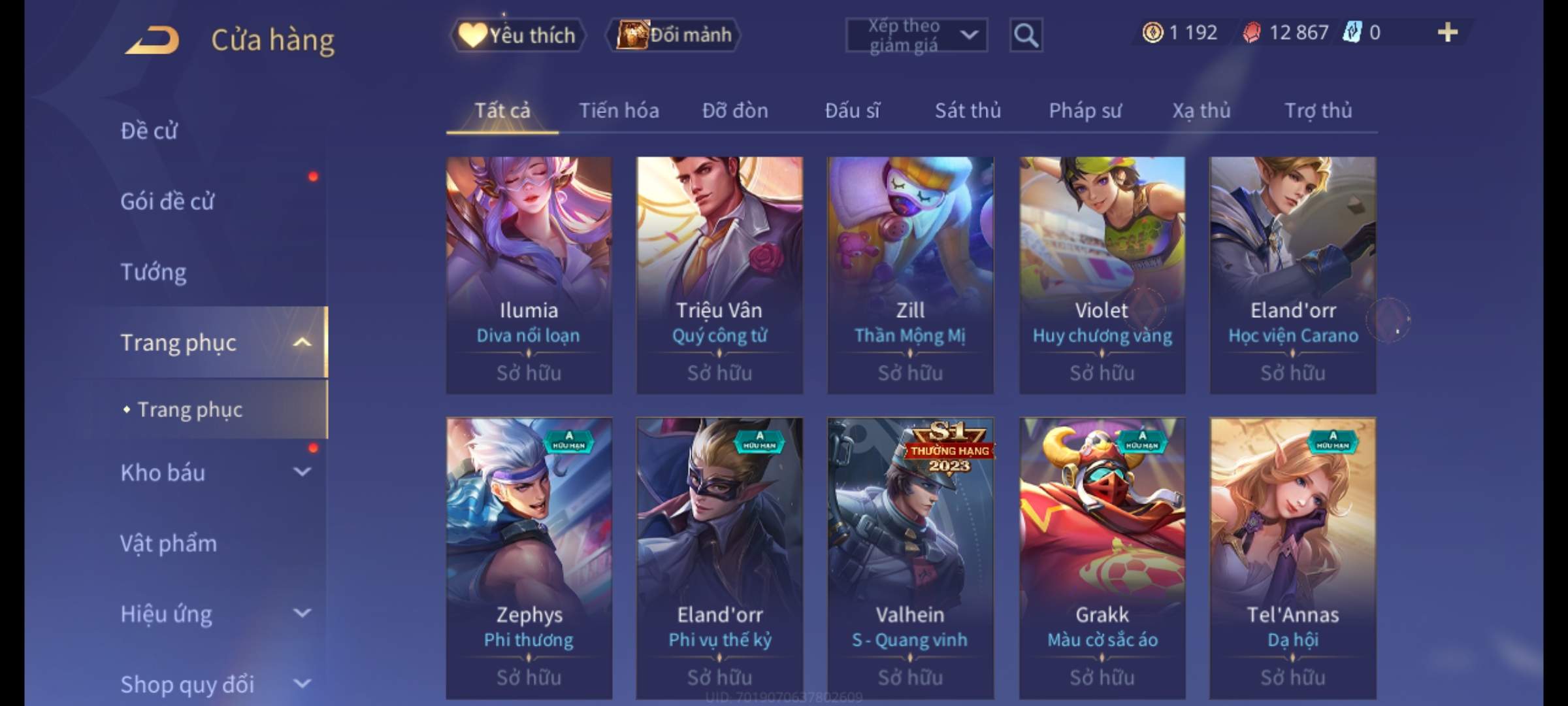Tap the blue voucher currency icon
The image size is (1568, 706).
[x=1351, y=32]
